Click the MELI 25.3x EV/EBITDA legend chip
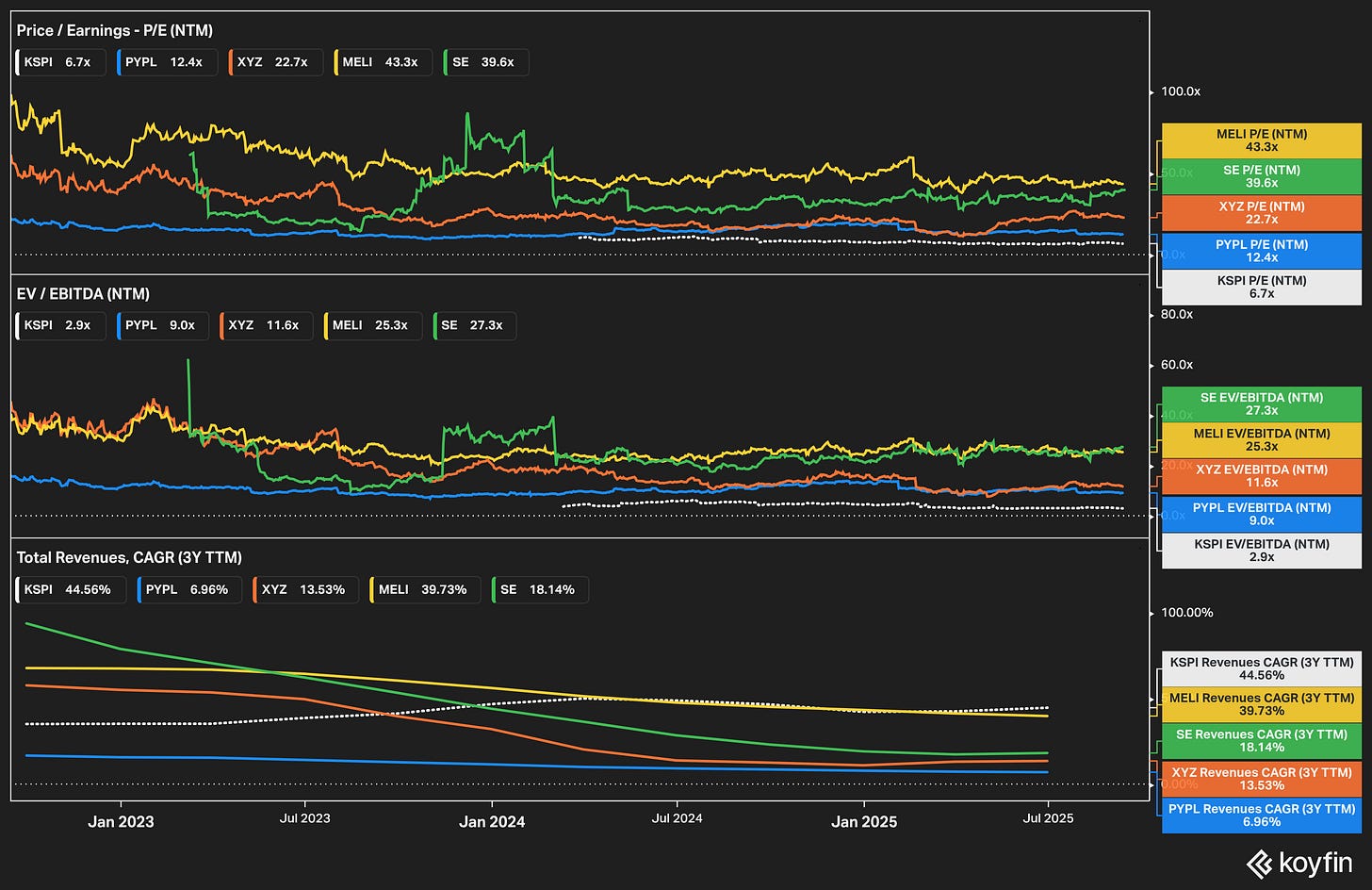The height and width of the screenshot is (890, 1372). click(373, 325)
